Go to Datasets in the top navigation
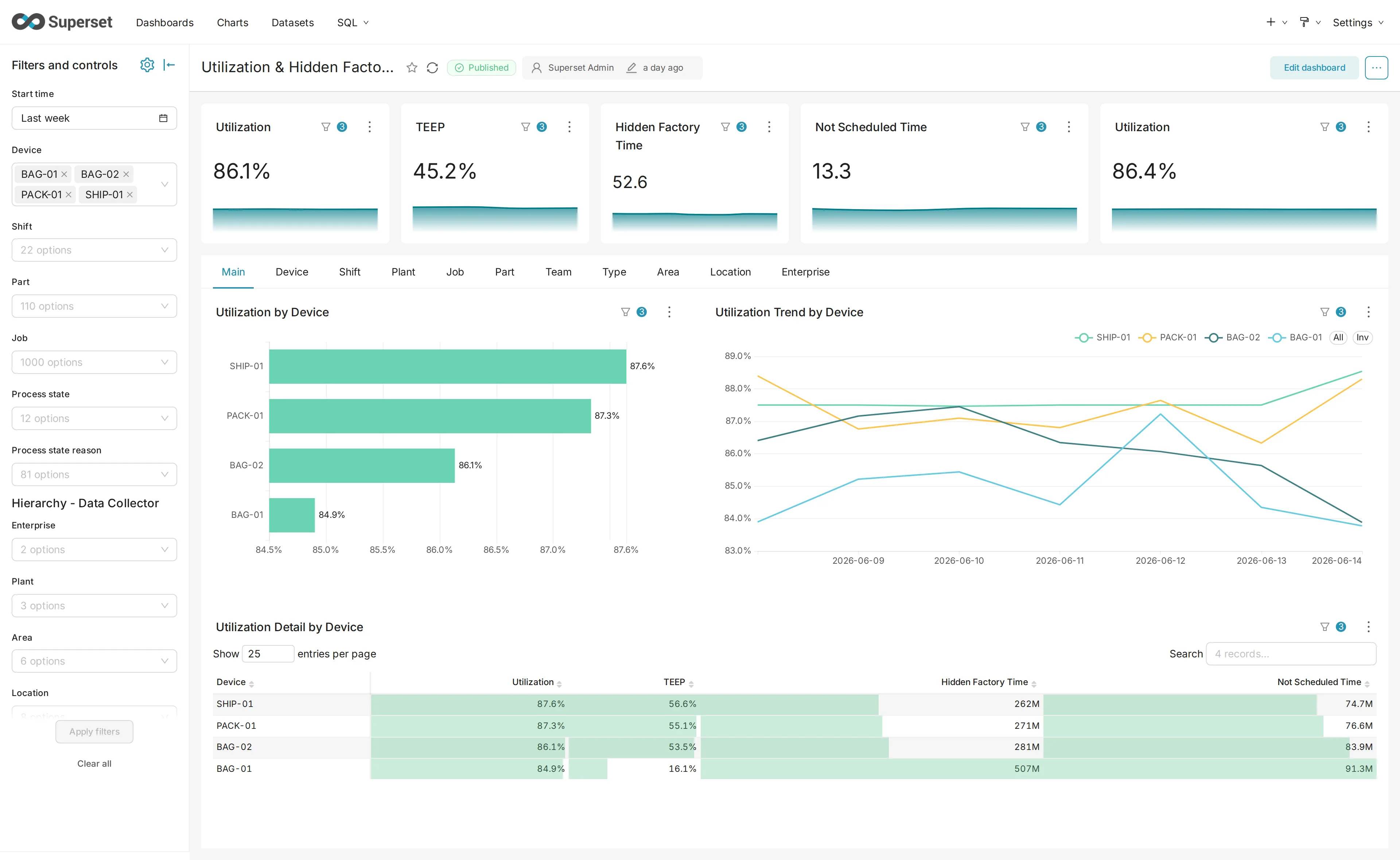1400x860 pixels. pos(292,22)
